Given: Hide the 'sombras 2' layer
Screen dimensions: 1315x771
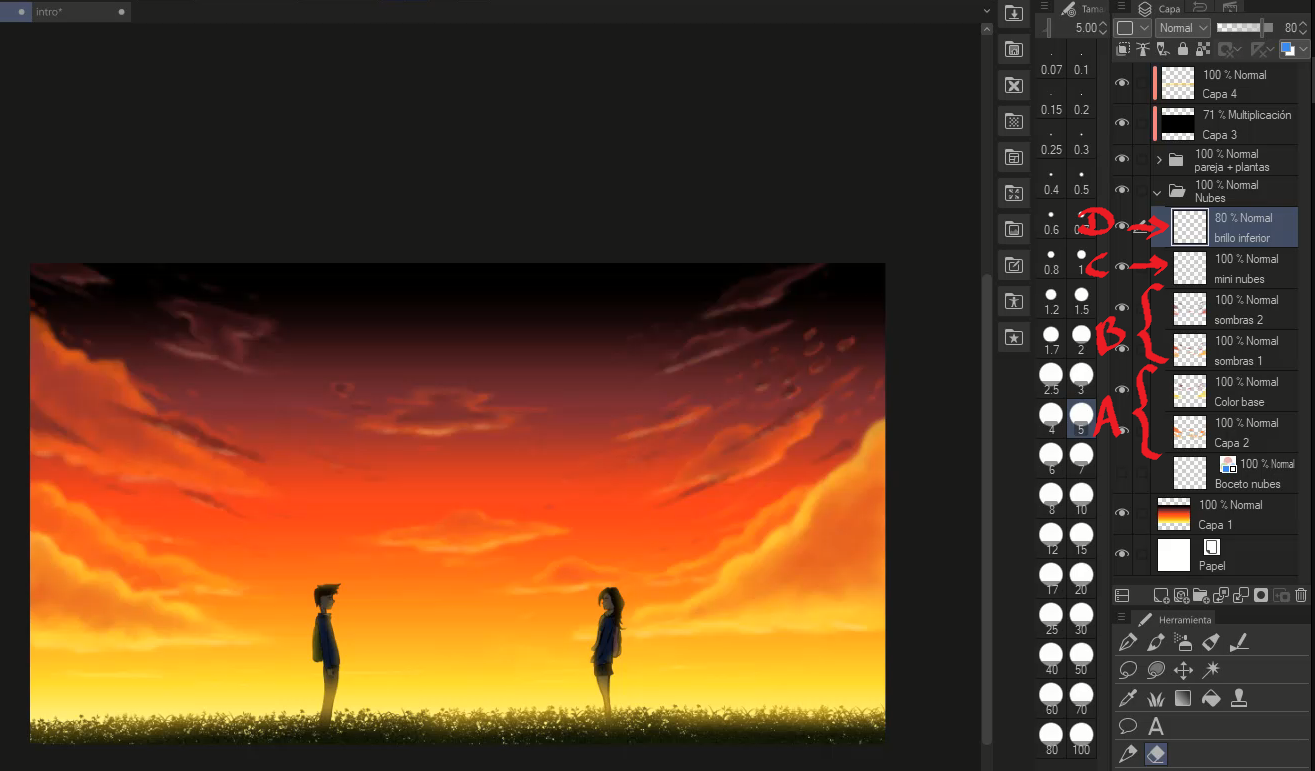Looking at the screenshot, I should pyautogui.click(x=1122, y=308).
